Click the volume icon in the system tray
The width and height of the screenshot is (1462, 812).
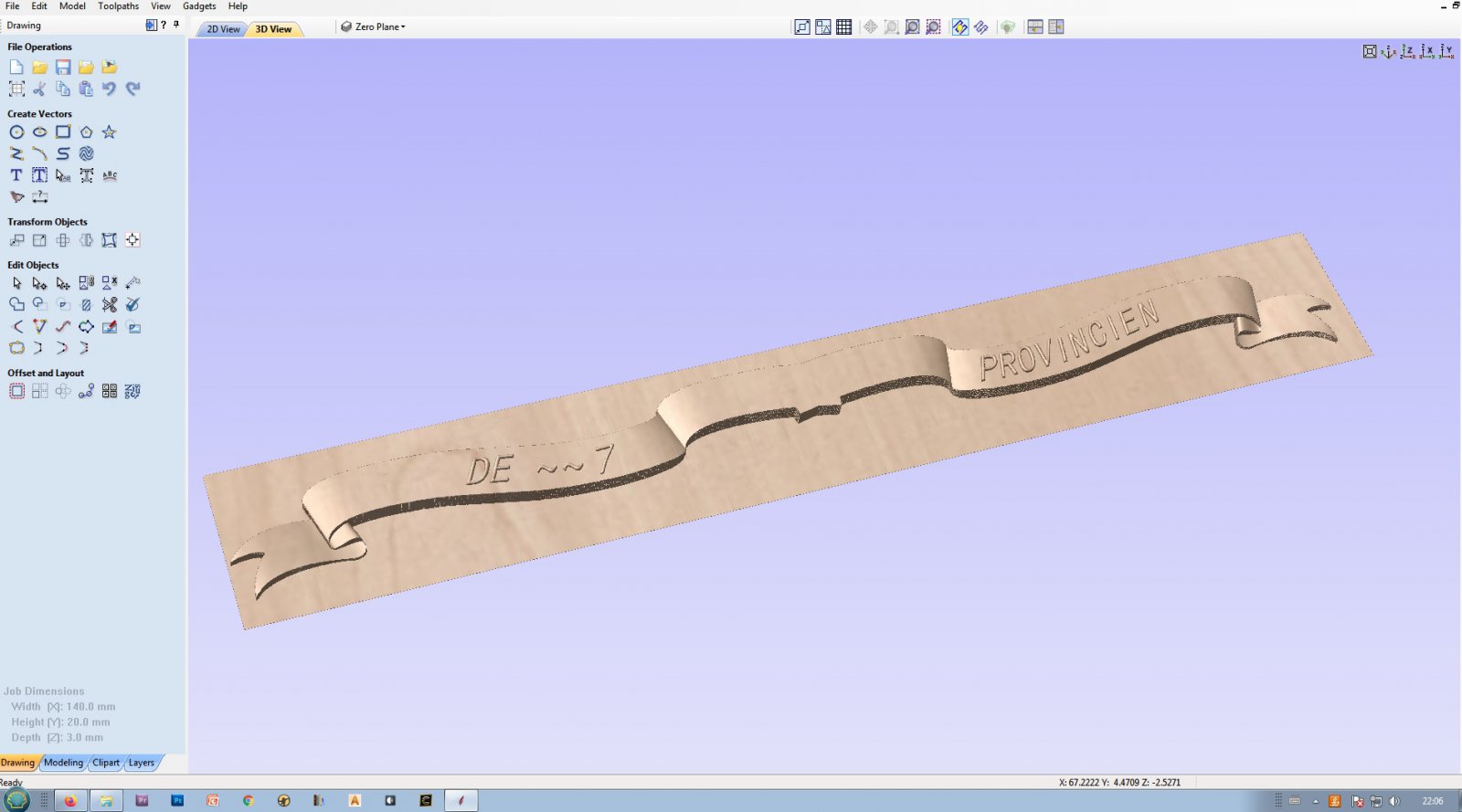pos(1394,801)
